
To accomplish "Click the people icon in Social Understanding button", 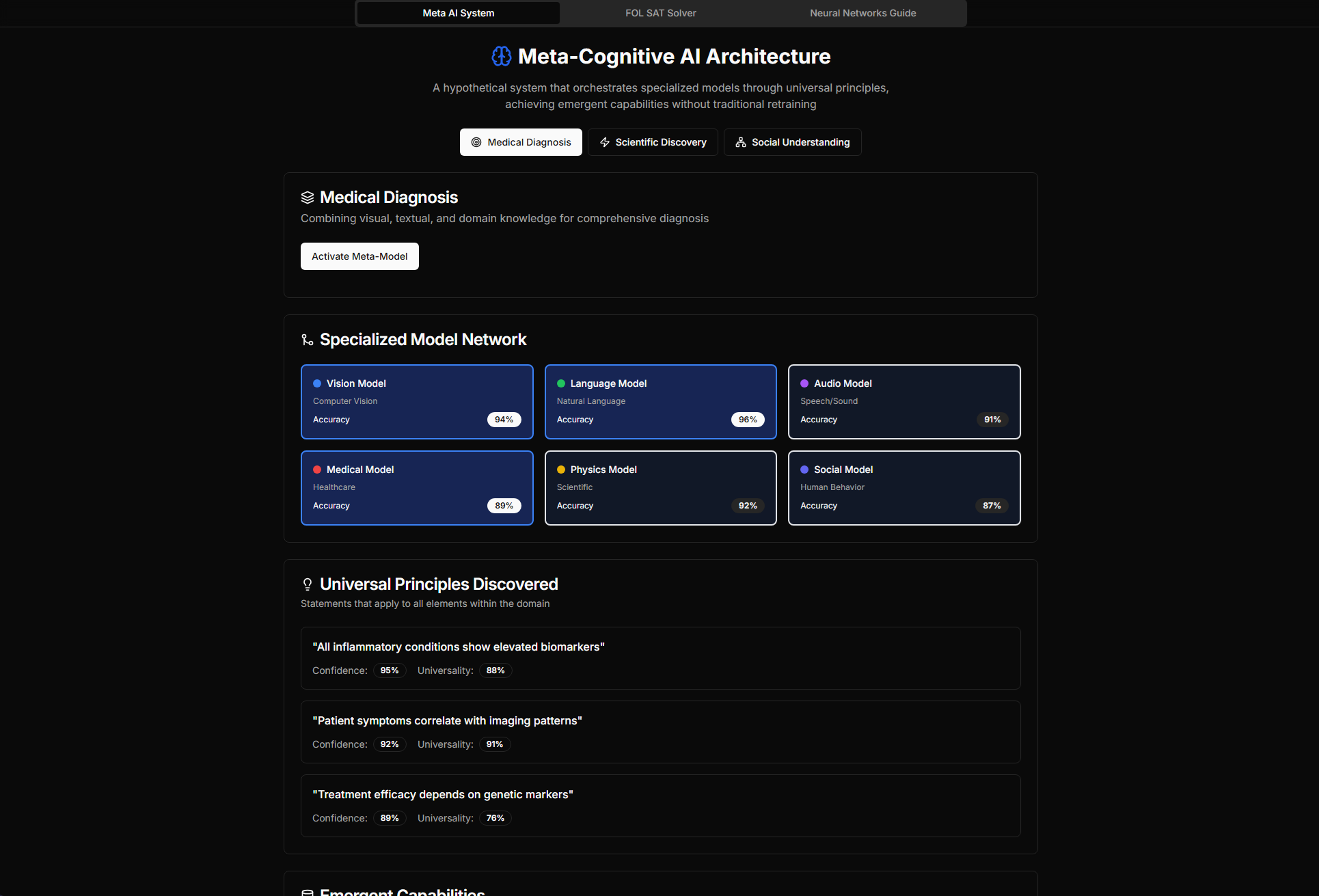I will click(x=740, y=142).
